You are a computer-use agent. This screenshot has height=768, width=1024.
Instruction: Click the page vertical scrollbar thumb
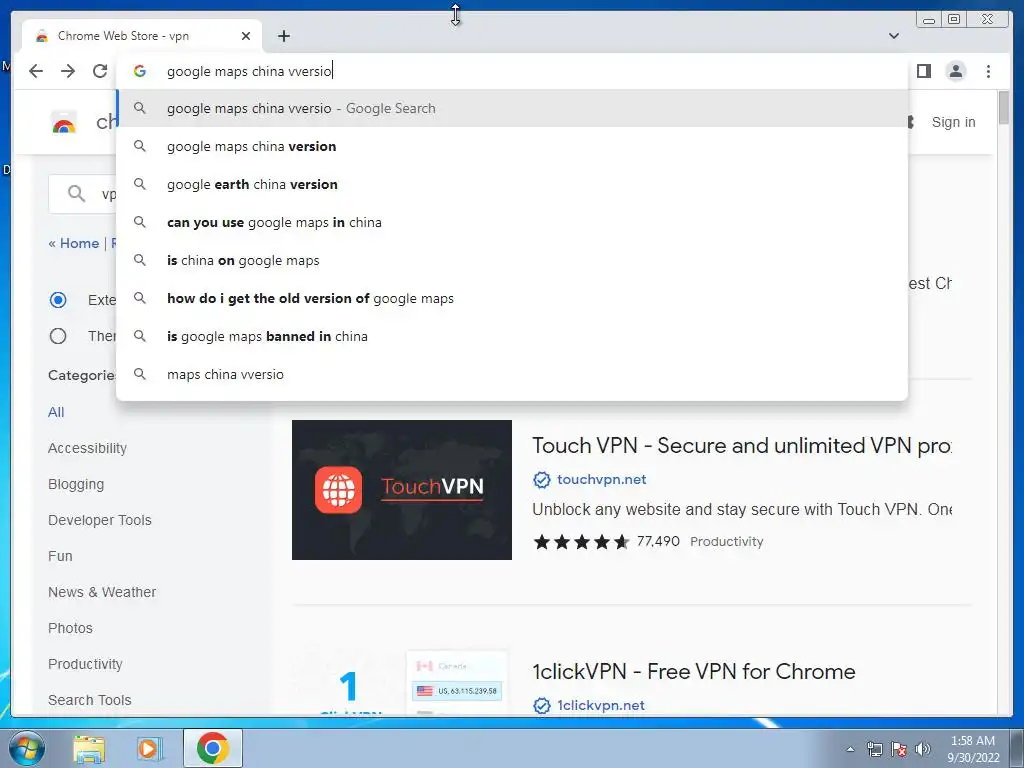pos(1004,107)
